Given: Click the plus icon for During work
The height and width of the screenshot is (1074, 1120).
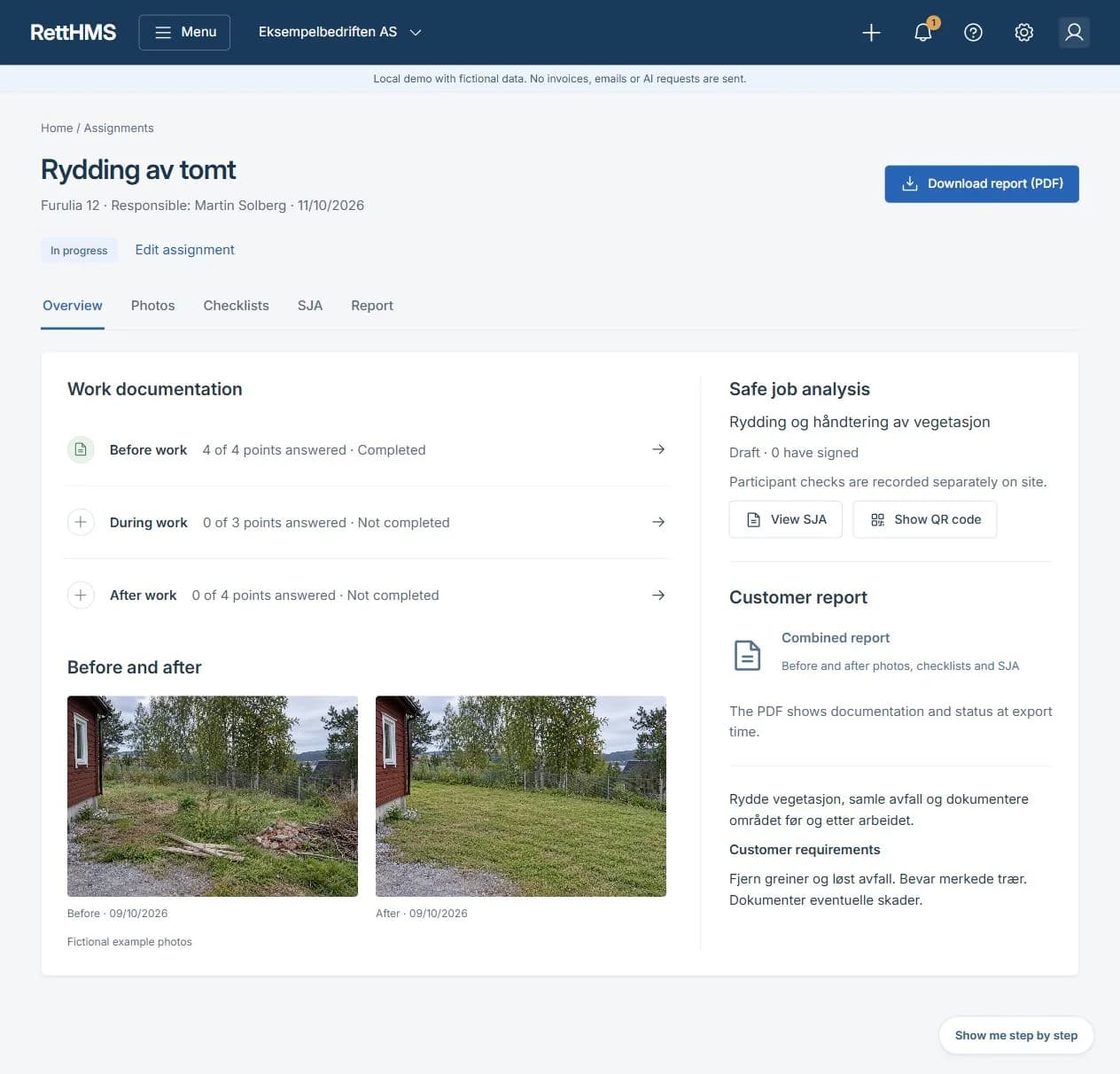Looking at the screenshot, I should 81,522.
